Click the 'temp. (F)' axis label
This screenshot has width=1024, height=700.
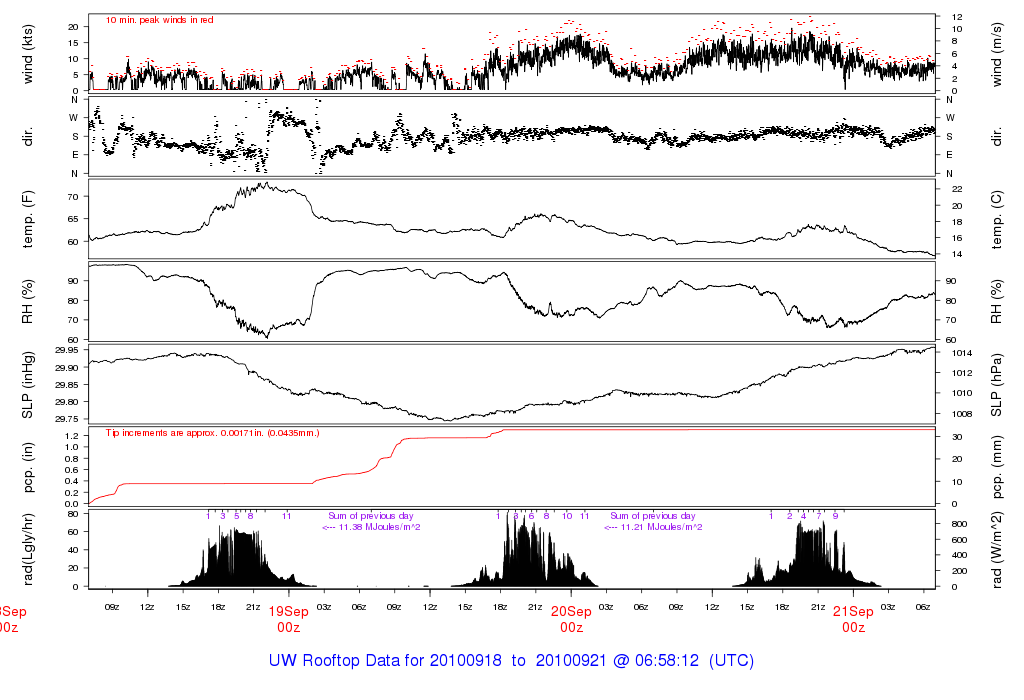(27, 219)
